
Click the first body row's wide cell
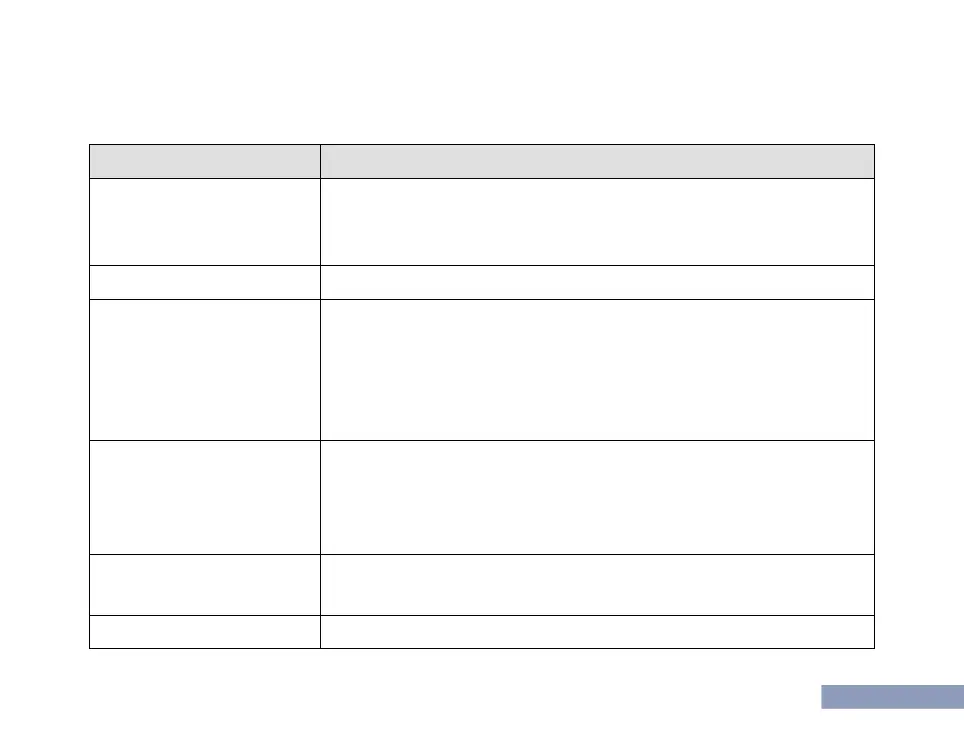point(598,222)
